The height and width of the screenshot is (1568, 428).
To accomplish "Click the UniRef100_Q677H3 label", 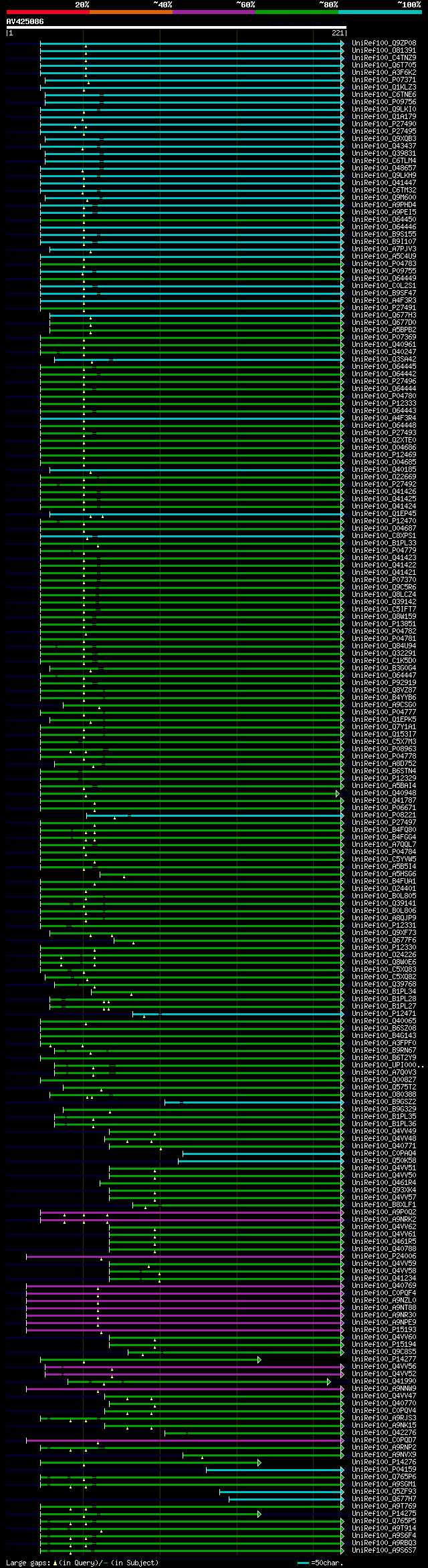I will (384, 315).
